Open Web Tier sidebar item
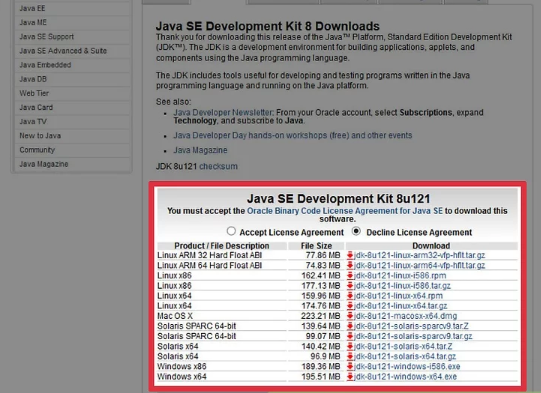This screenshot has height=393, width=541. coord(34,93)
